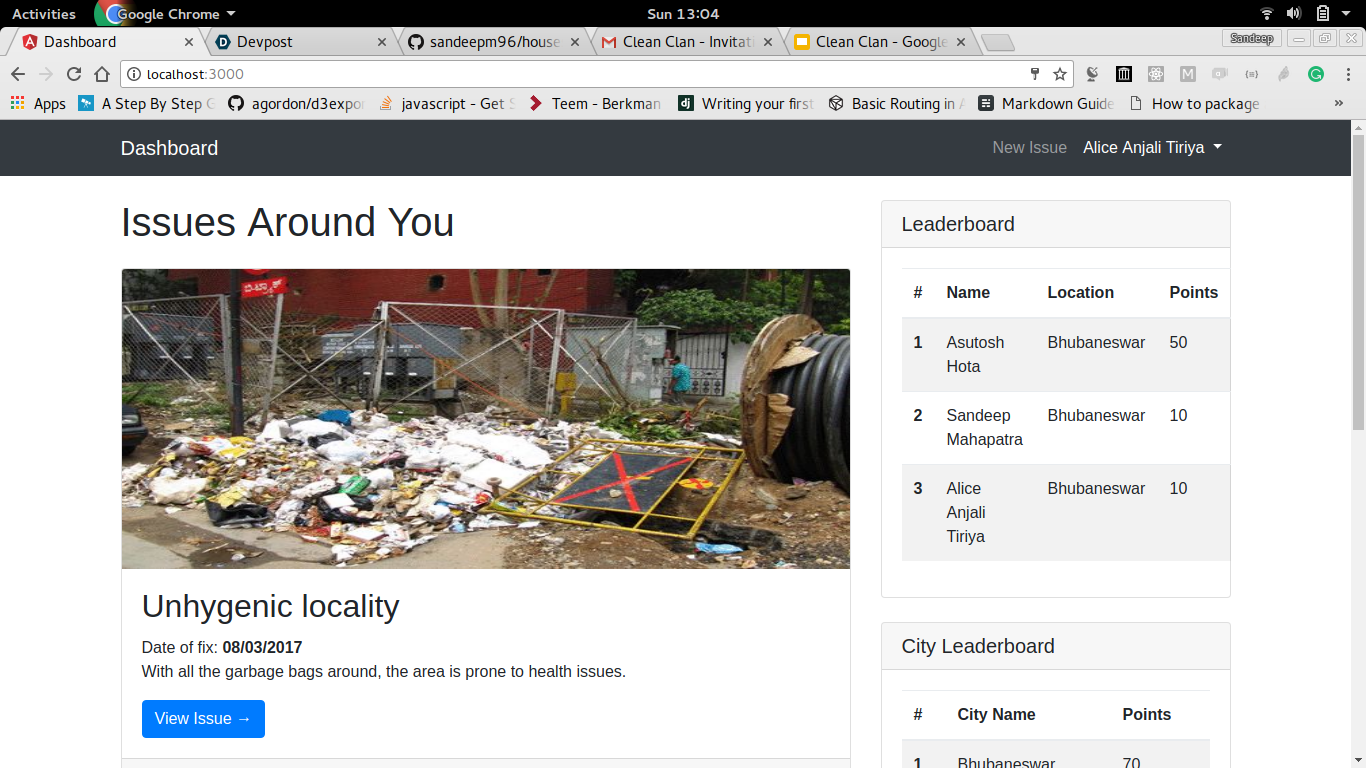Click the gray chat bubble extension icon
1366x768 pixels.
(x=1220, y=74)
